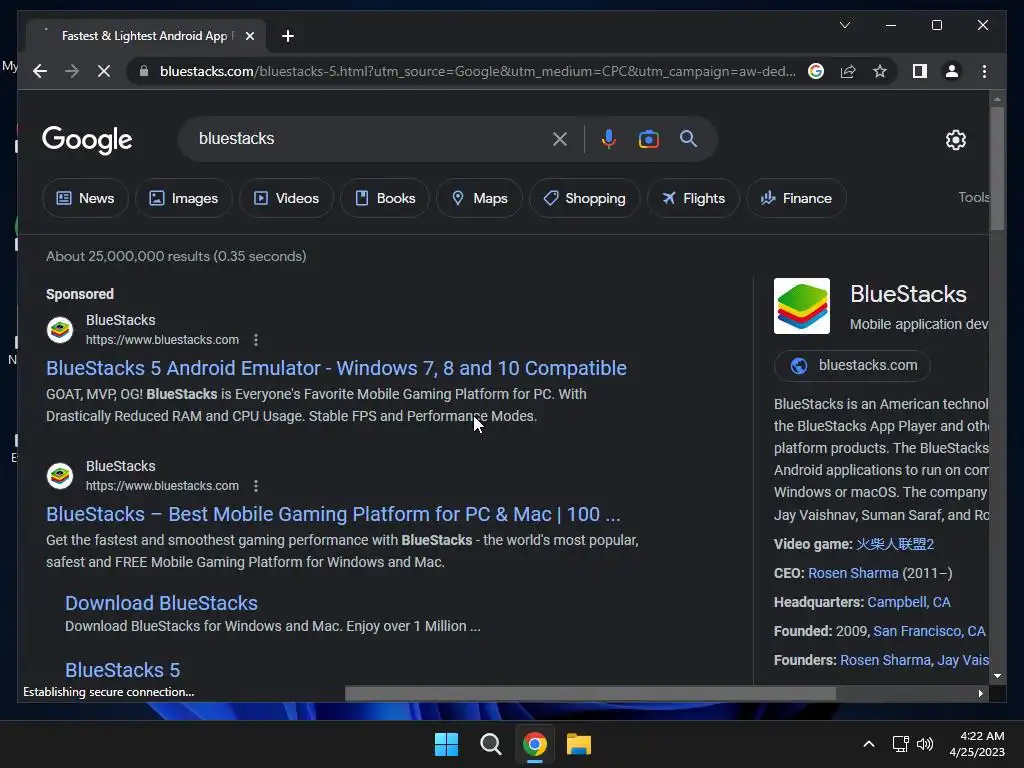Click first result's BlueStacks favicon
Viewport: 1024px width, 768px height.
[x=59, y=330]
